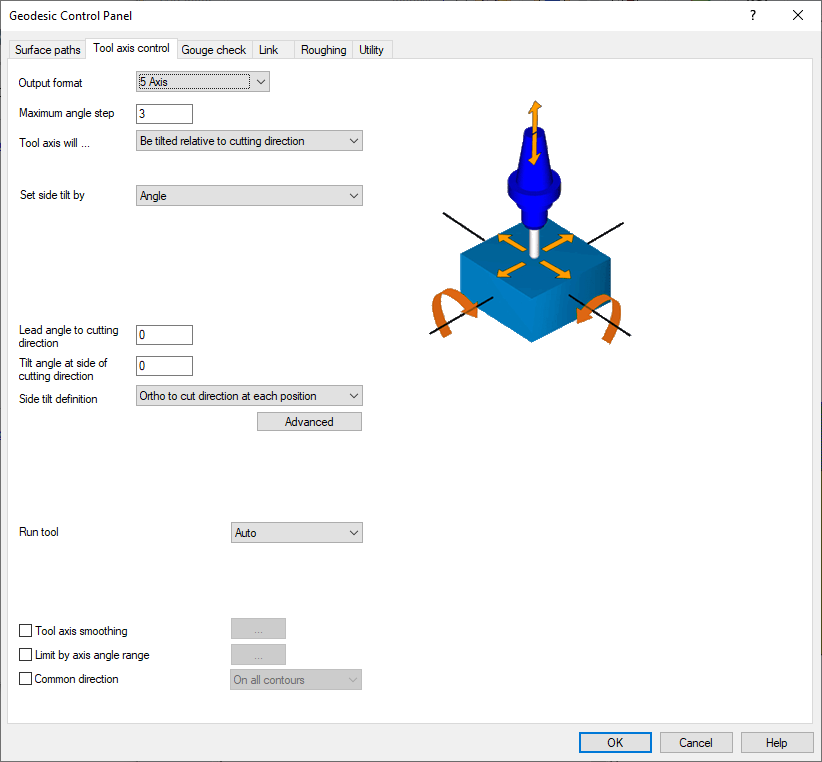Click the Tilt angle at side field
This screenshot has height=762, width=822.
[x=165, y=366]
